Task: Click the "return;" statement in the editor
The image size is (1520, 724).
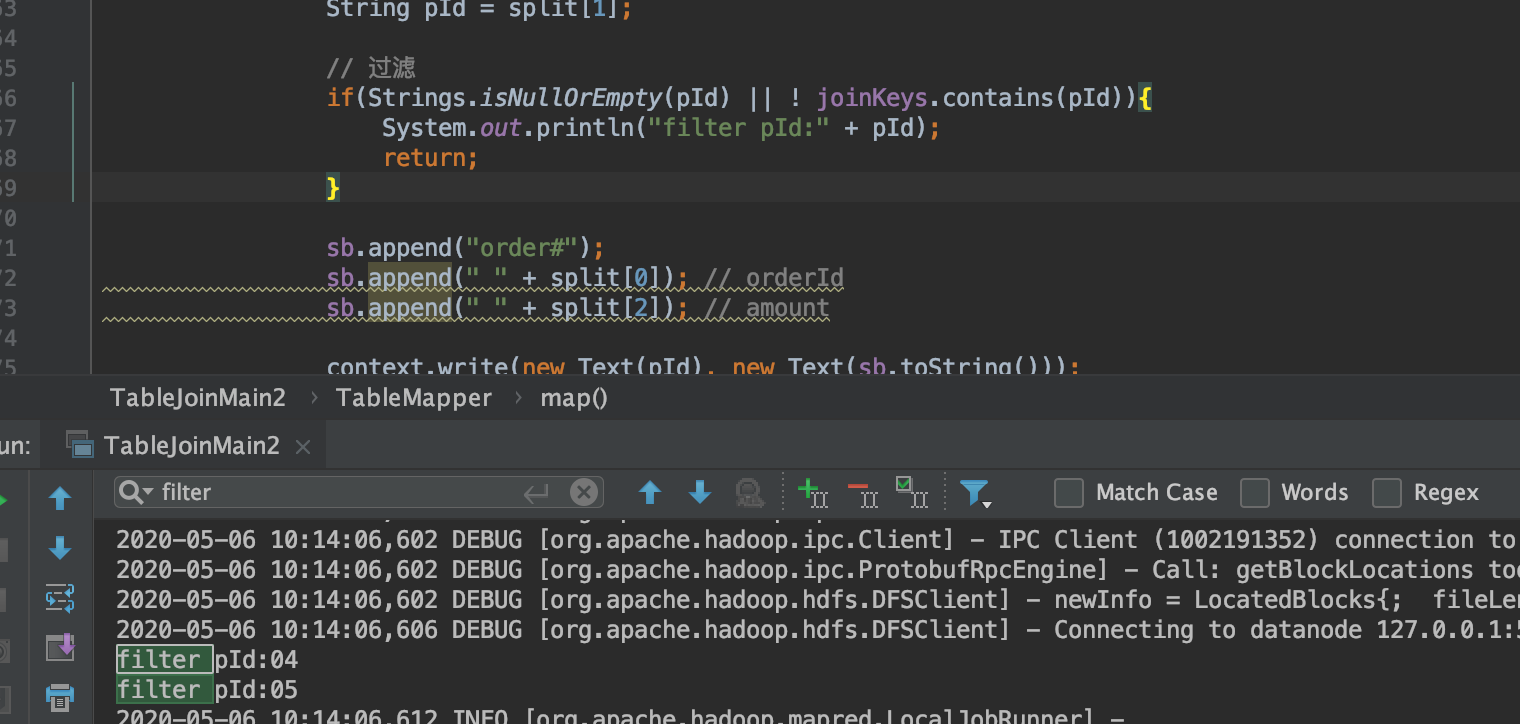Action: coord(431,158)
